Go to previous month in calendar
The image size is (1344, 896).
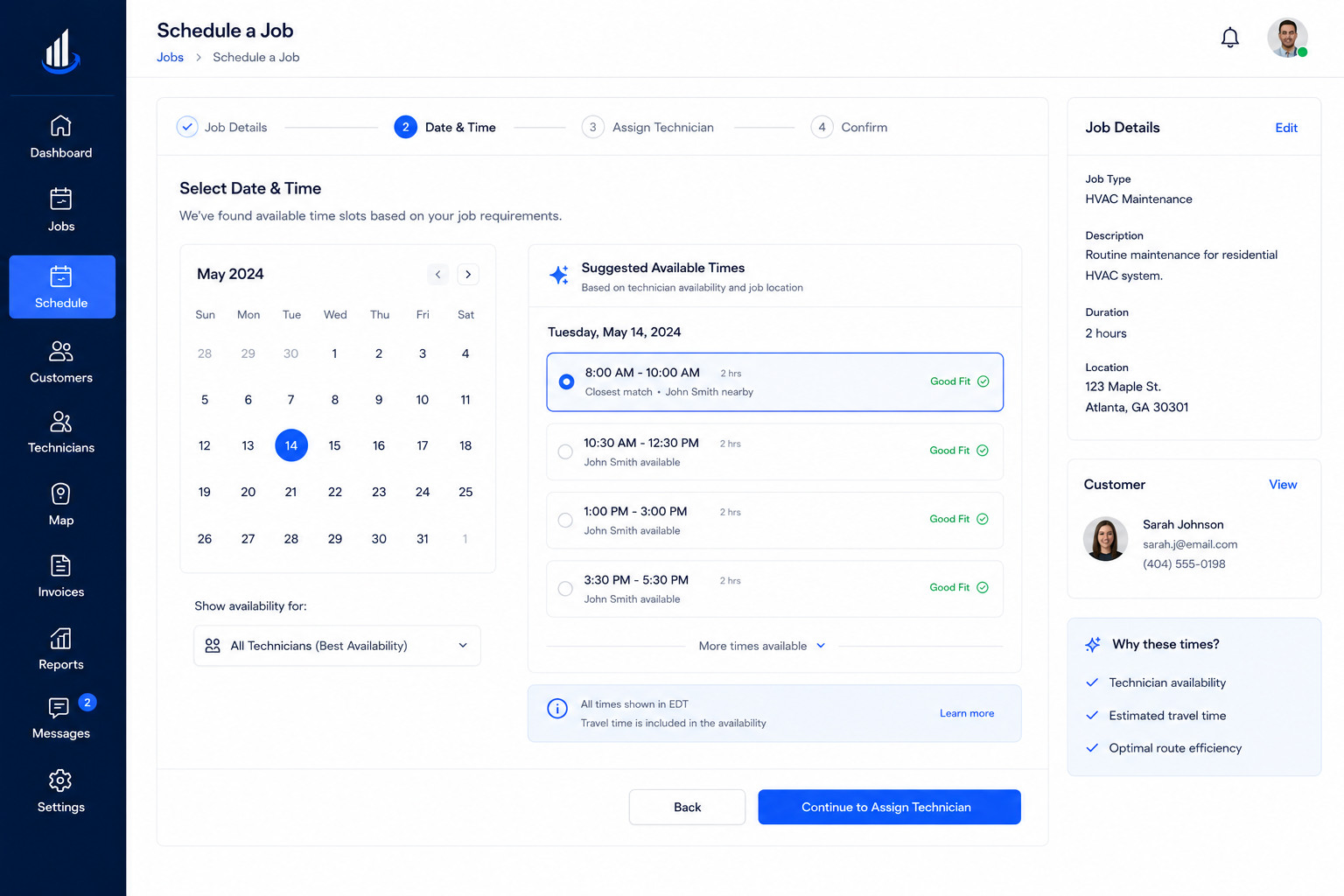(438, 274)
